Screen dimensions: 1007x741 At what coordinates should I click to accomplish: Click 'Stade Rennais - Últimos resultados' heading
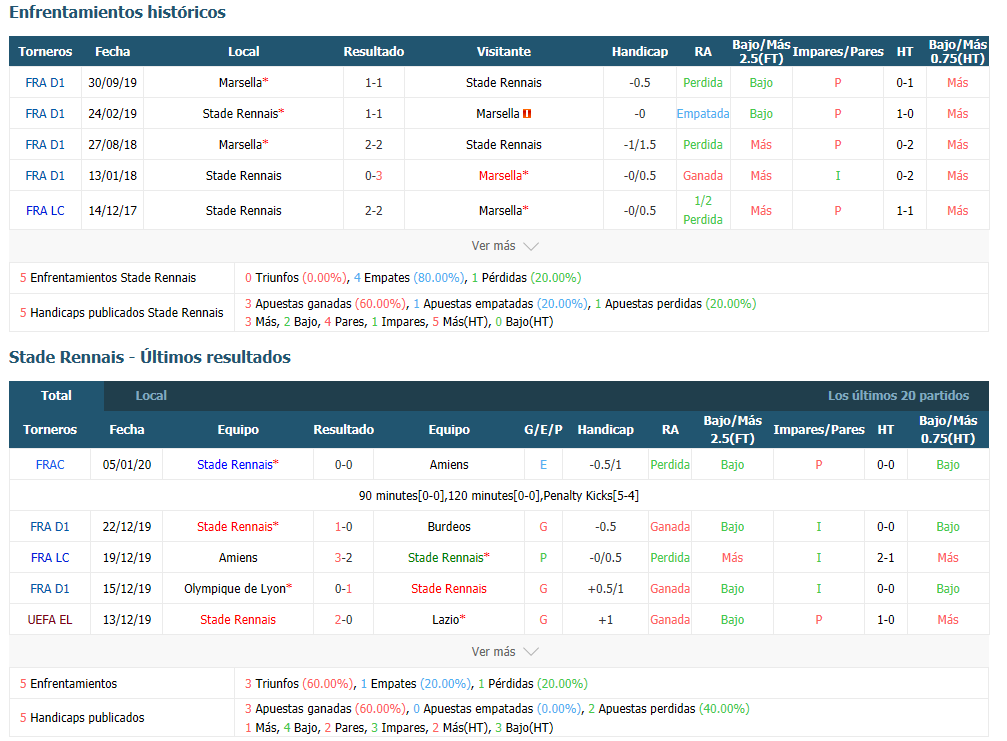coord(150,357)
